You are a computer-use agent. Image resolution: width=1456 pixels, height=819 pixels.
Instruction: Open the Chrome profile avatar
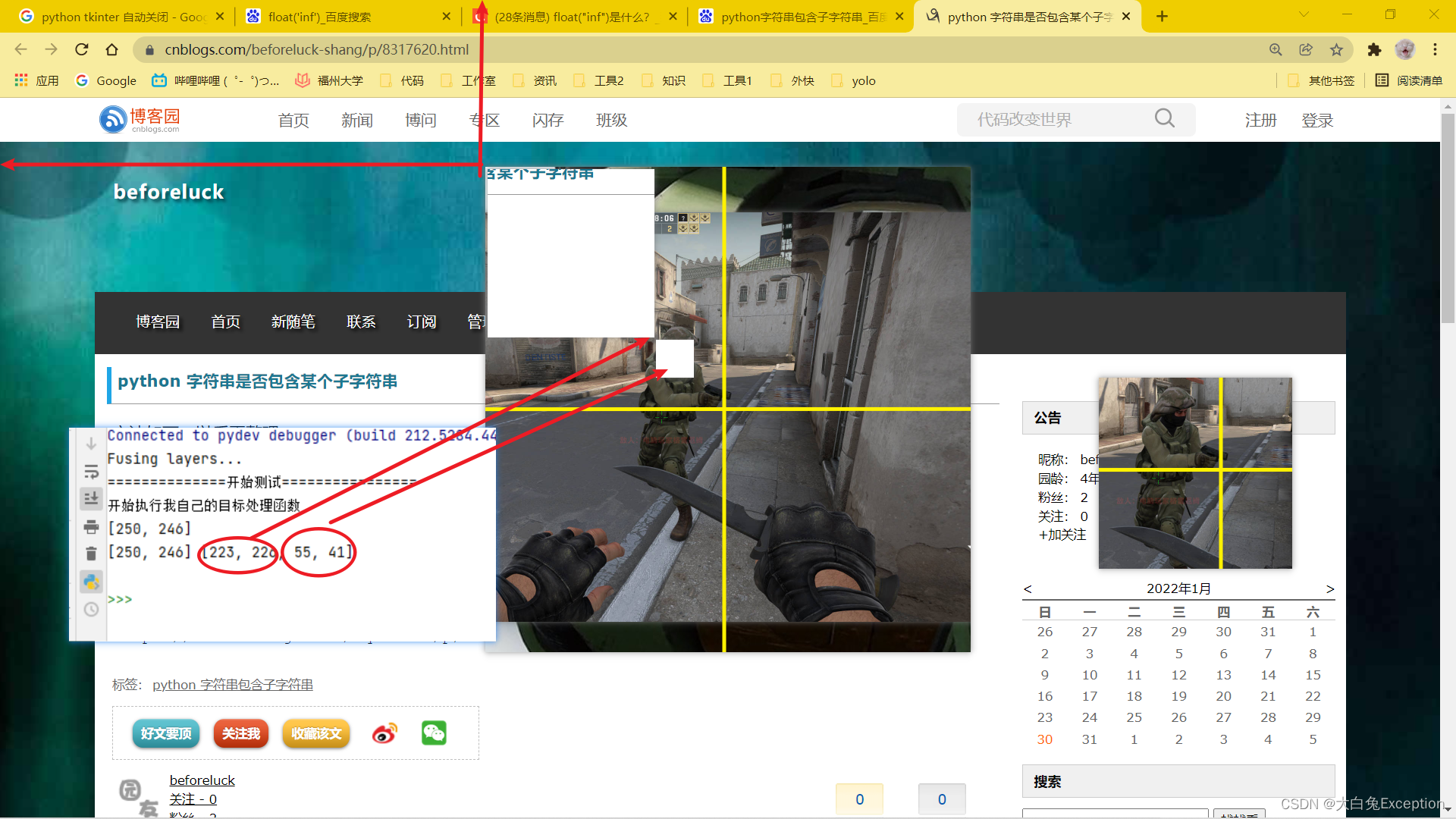coord(1405,49)
